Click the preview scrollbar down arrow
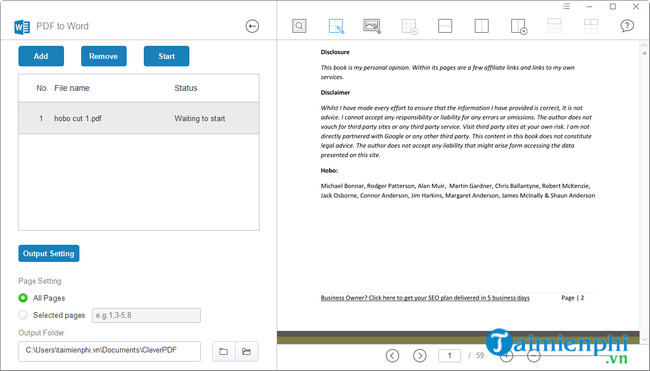Image resolution: width=650 pixels, height=371 pixels. (644, 339)
